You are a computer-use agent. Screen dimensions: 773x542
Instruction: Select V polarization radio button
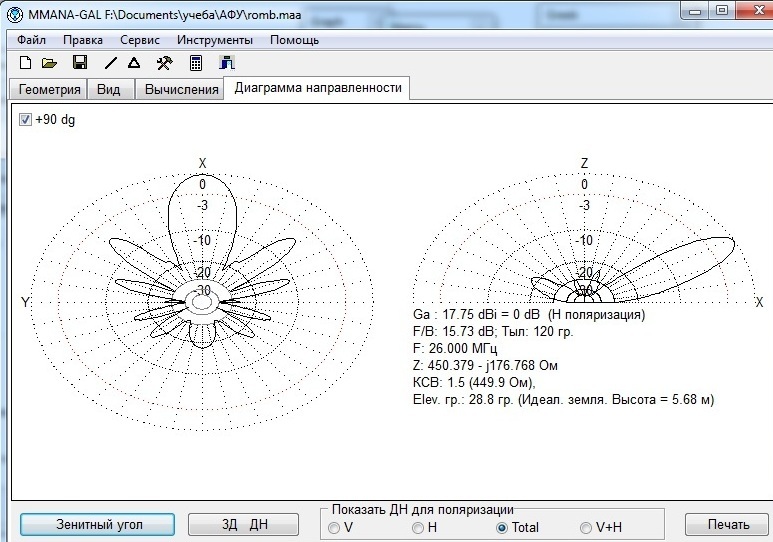pyautogui.click(x=334, y=527)
